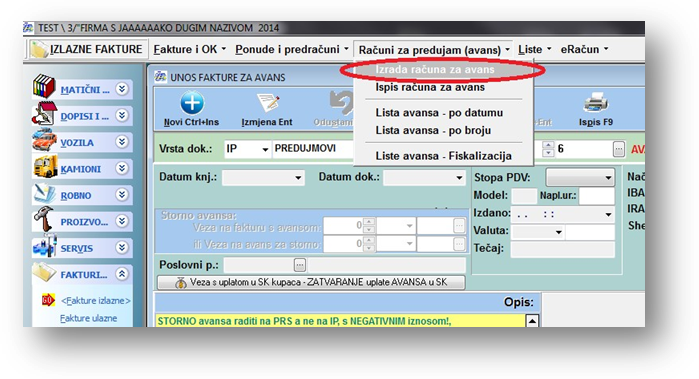Open the Valuta dropdown
The height and width of the screenshot is (379, 699).
pyautogui.click(x=558, y=232)
